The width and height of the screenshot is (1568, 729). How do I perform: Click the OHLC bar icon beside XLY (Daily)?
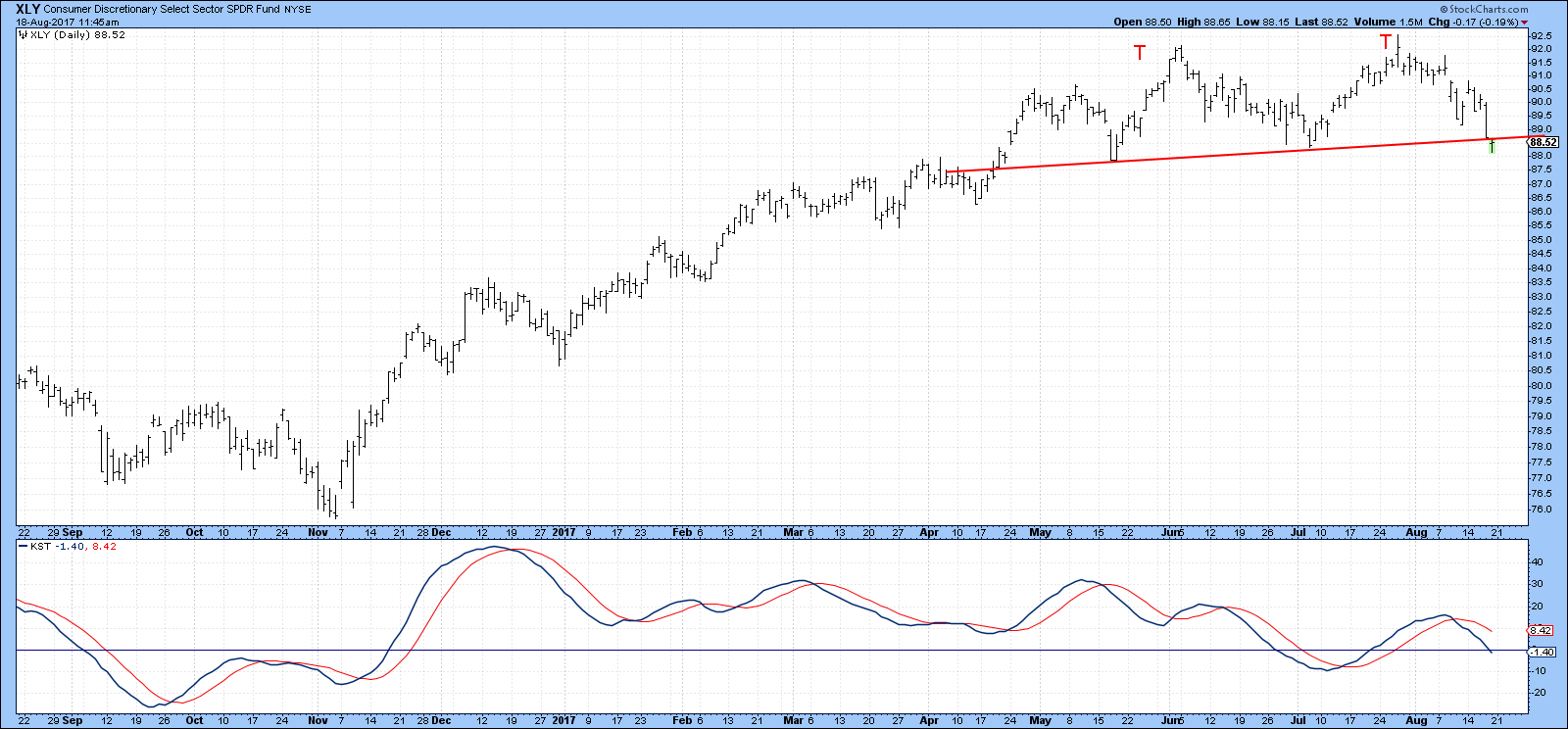(24, 35)
